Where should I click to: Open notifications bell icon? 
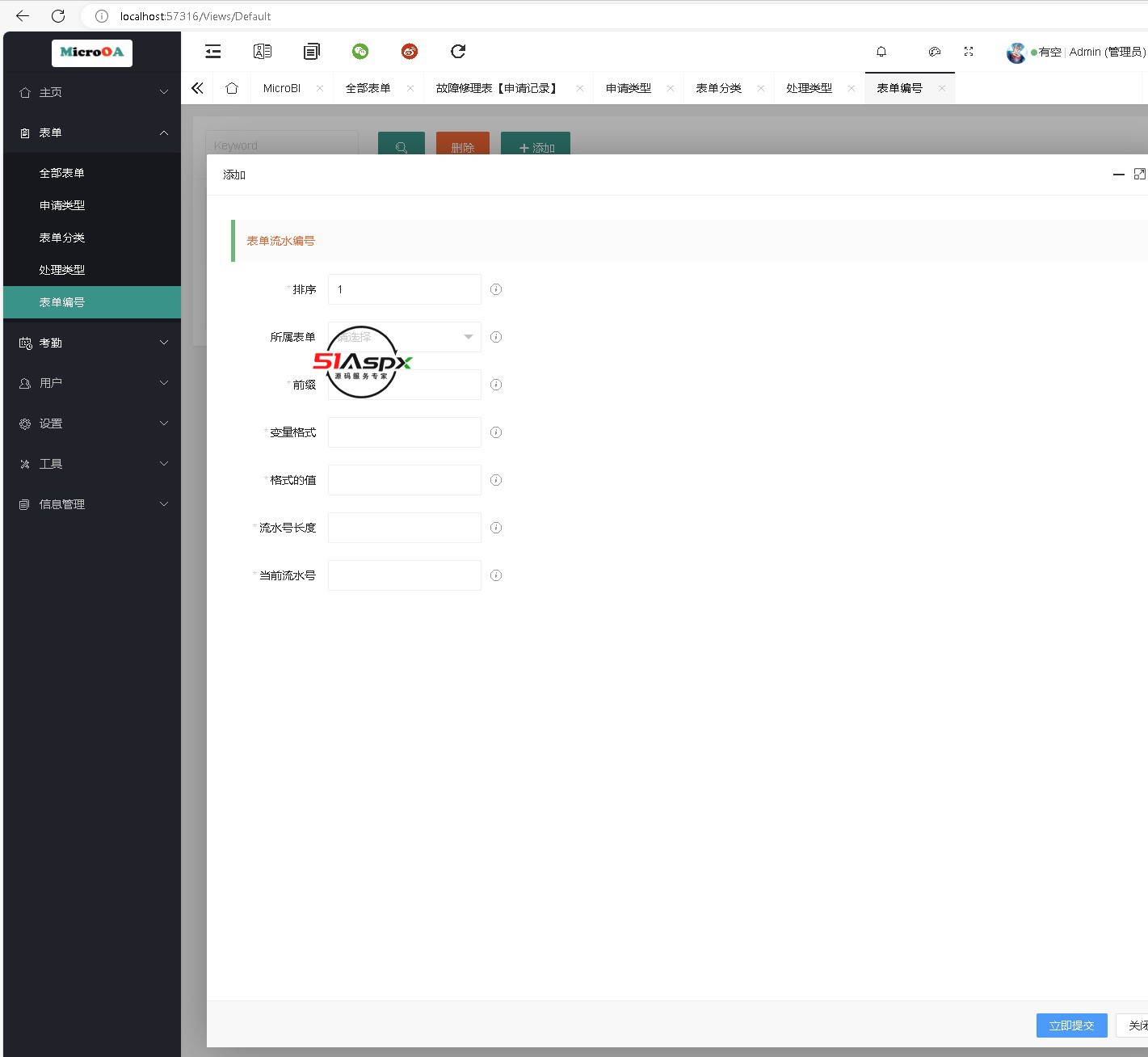[x=881, y=52]
